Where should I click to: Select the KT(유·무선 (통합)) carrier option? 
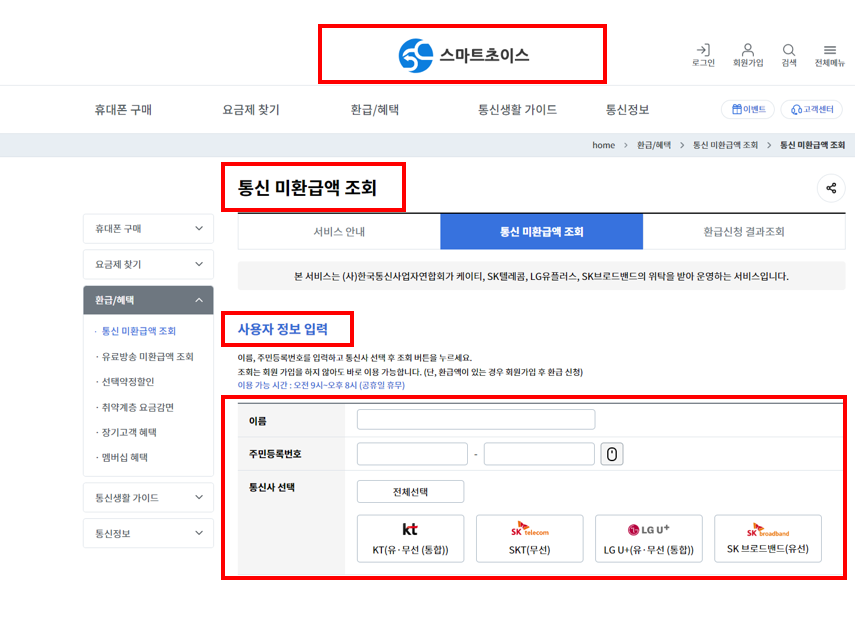410,538
